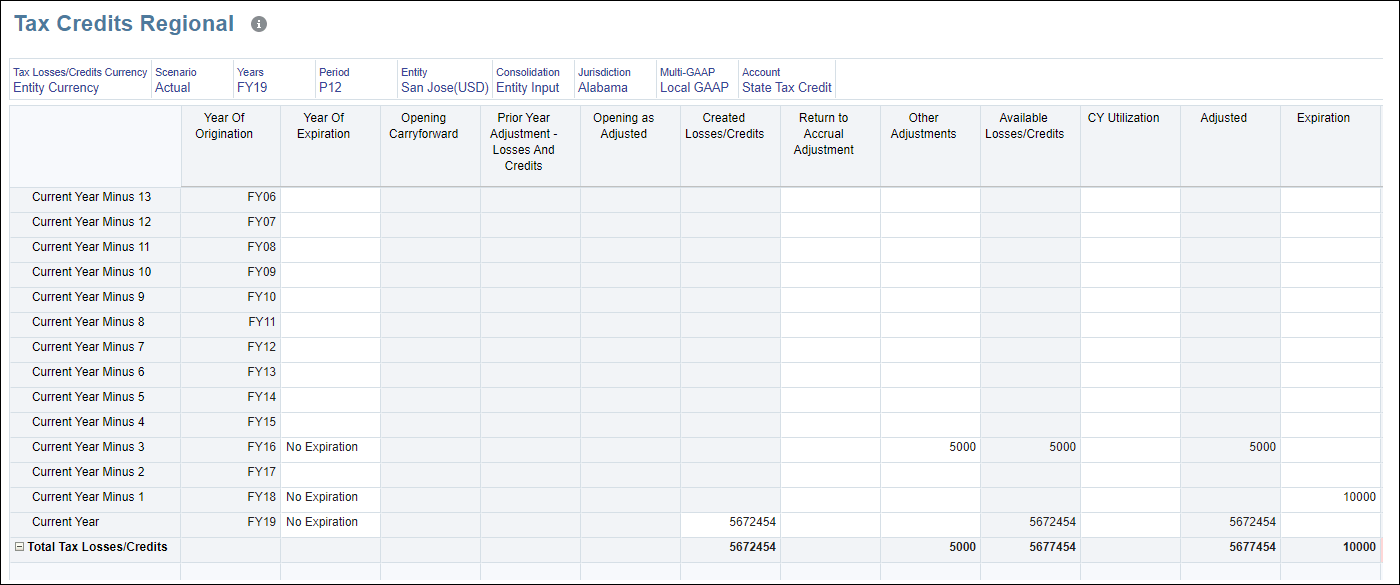
Task: Select the Year Of Expiration column header
Action: coord(331,146)
